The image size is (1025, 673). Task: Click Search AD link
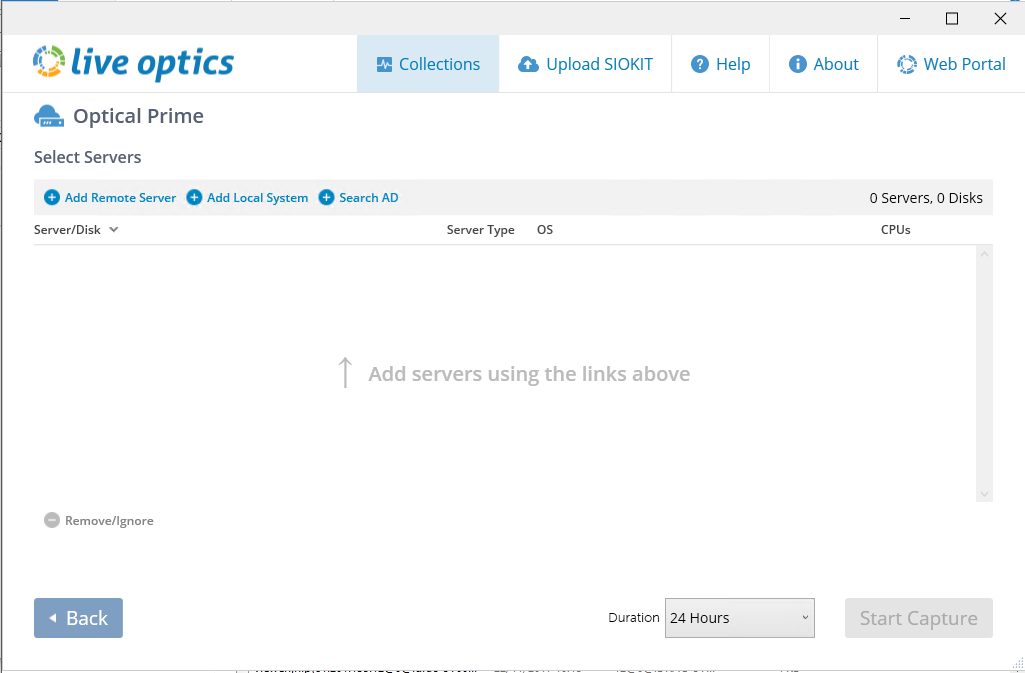(x=369, y=197)
